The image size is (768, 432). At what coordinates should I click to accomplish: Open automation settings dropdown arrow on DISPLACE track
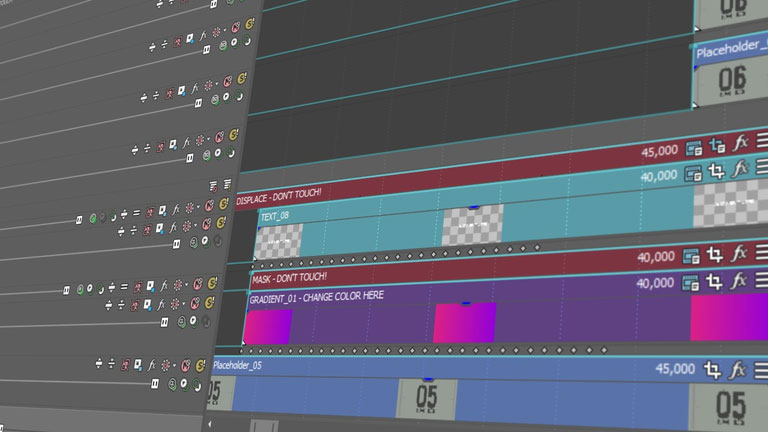(x=198, y=207)
